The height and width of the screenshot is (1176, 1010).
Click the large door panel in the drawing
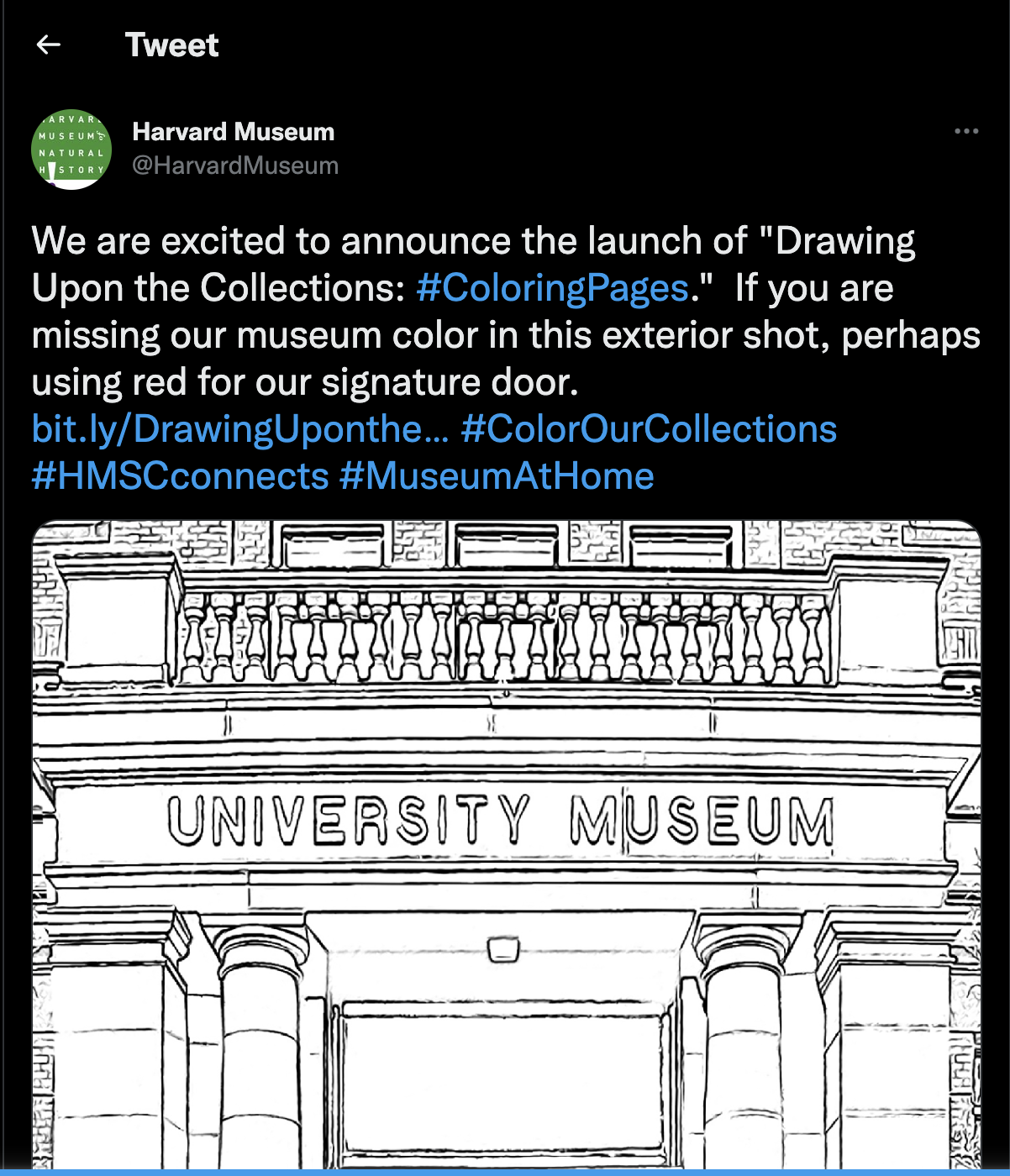click(x=504, y=1084)
